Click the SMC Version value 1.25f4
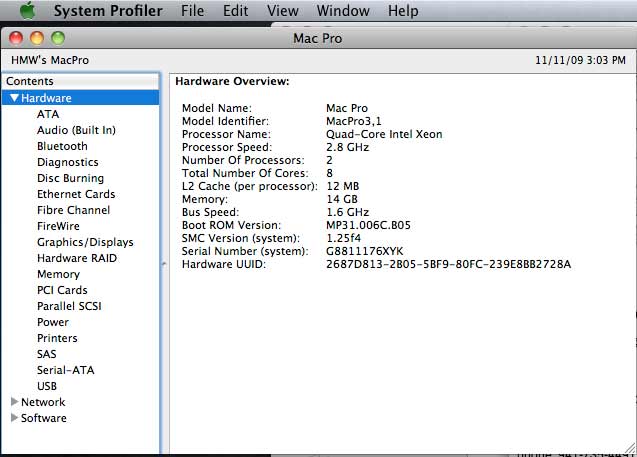Screen dimensions: 637x457 pos(343,238)
